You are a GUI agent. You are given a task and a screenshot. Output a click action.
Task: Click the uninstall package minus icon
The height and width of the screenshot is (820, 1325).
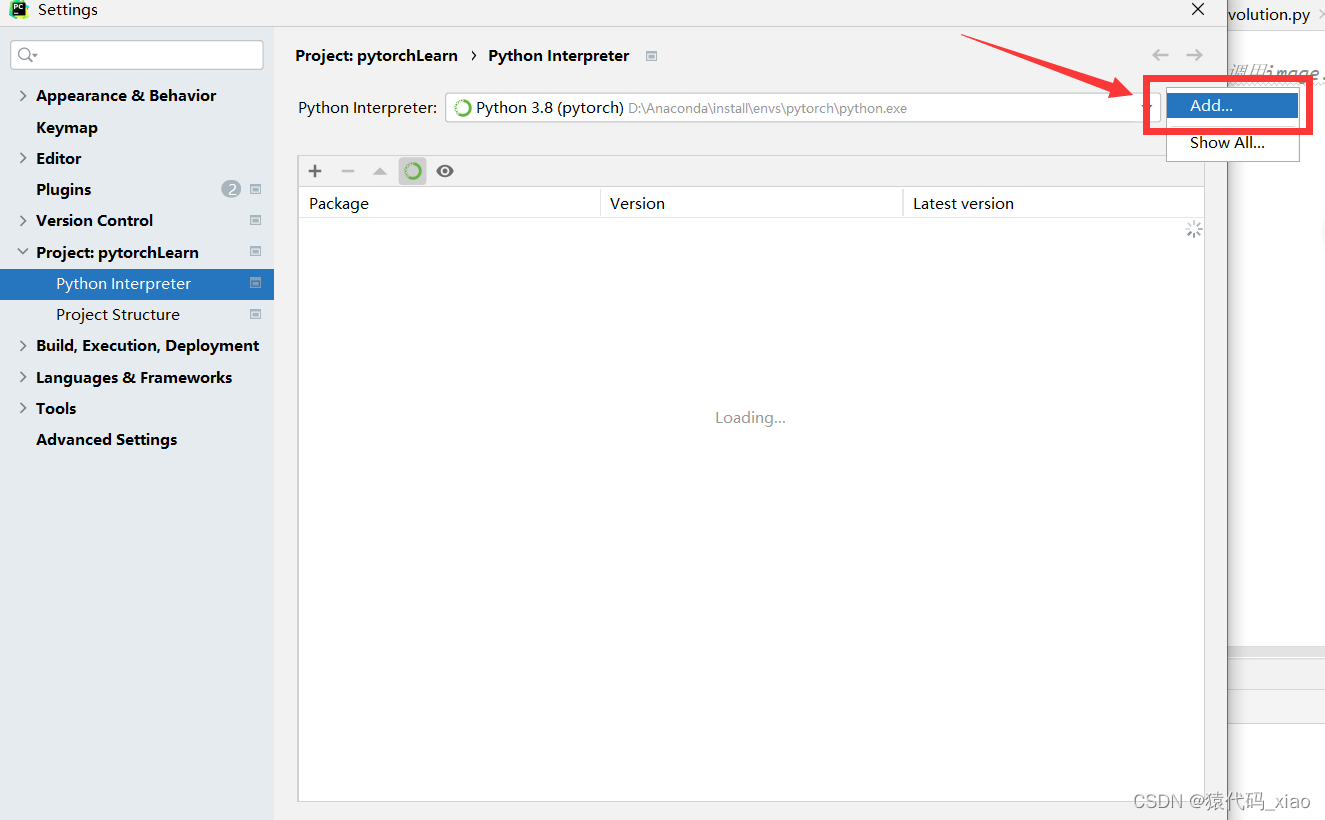tap(348, 171)
